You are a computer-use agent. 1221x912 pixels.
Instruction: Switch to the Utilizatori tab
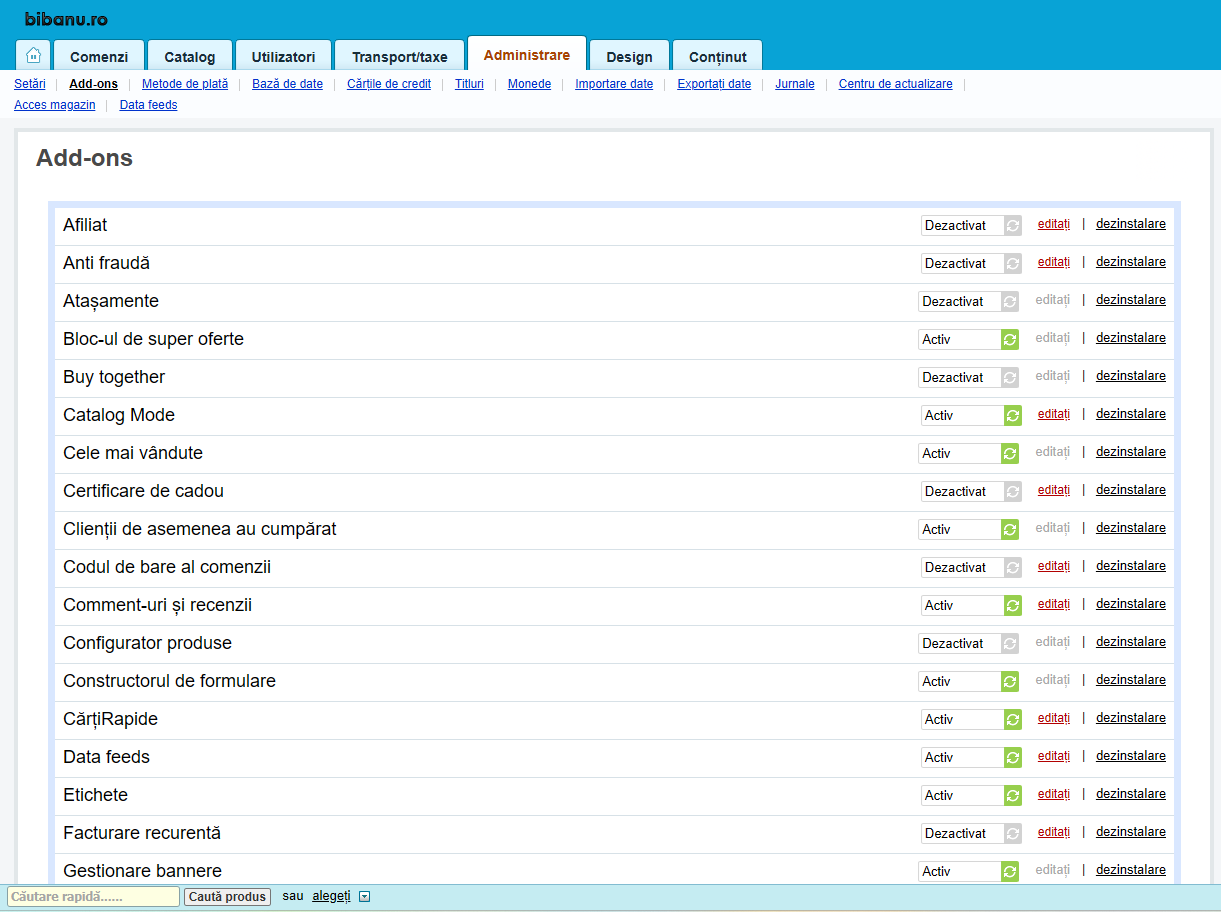tap(283, 56)
